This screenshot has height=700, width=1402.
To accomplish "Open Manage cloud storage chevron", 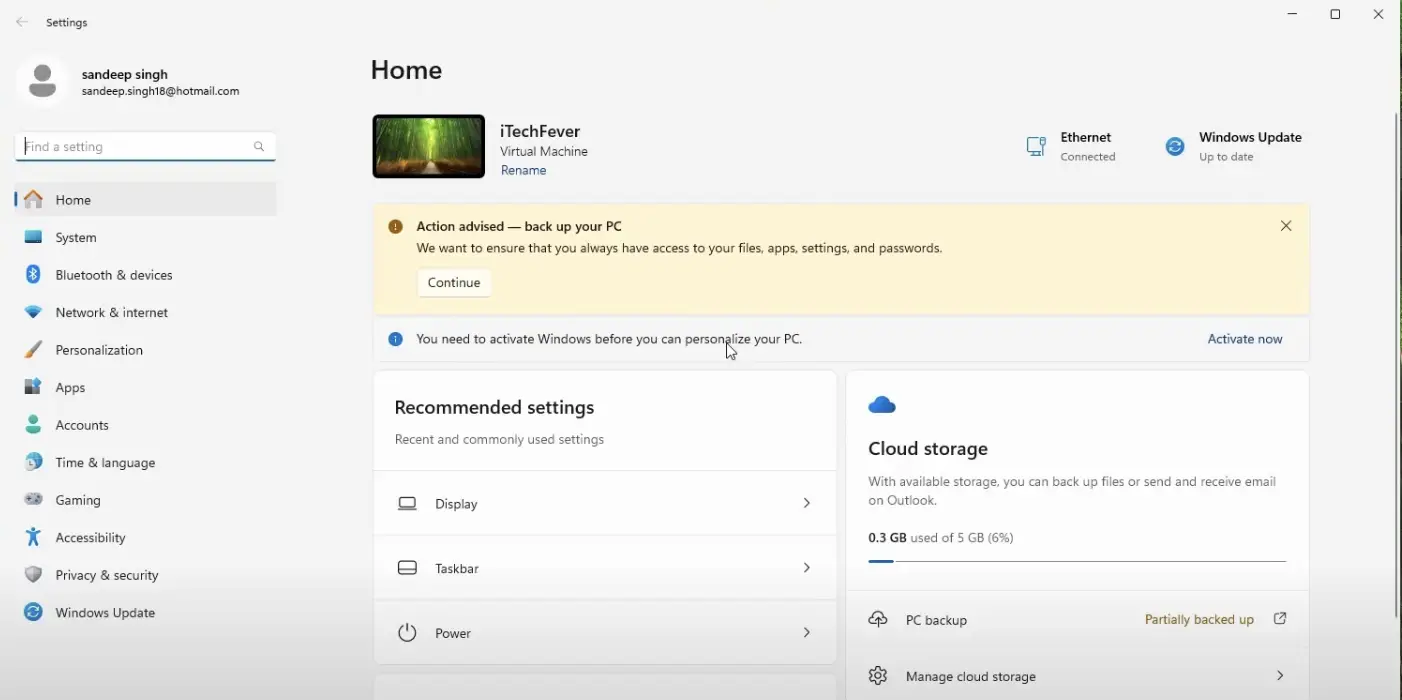I will coord(1280,676).
